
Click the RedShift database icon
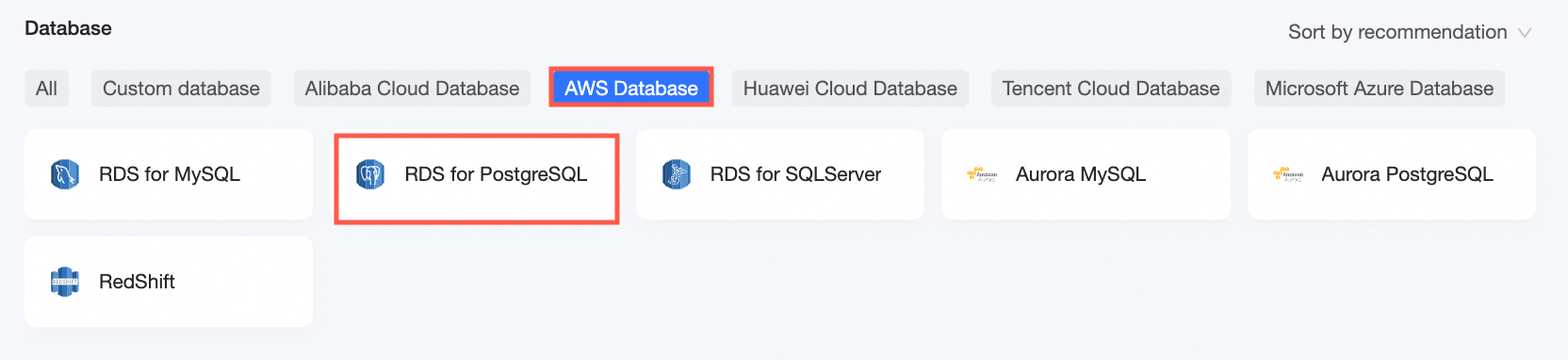click(x=65, y=282)
